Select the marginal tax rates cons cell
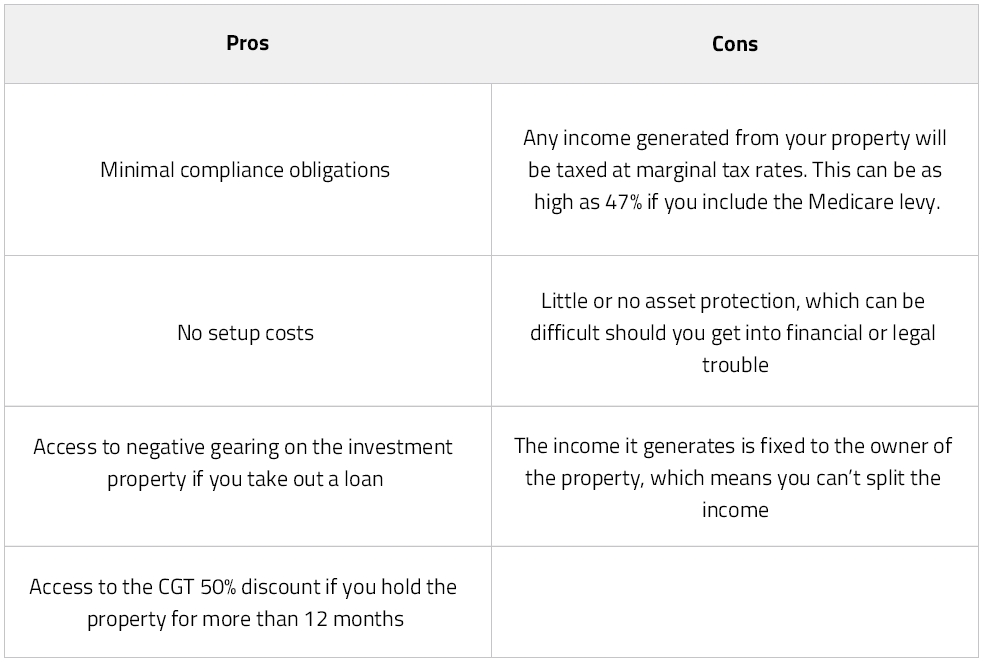Image resolution: width=983 pixels, height=667 pixels. (x=735, y=170)
